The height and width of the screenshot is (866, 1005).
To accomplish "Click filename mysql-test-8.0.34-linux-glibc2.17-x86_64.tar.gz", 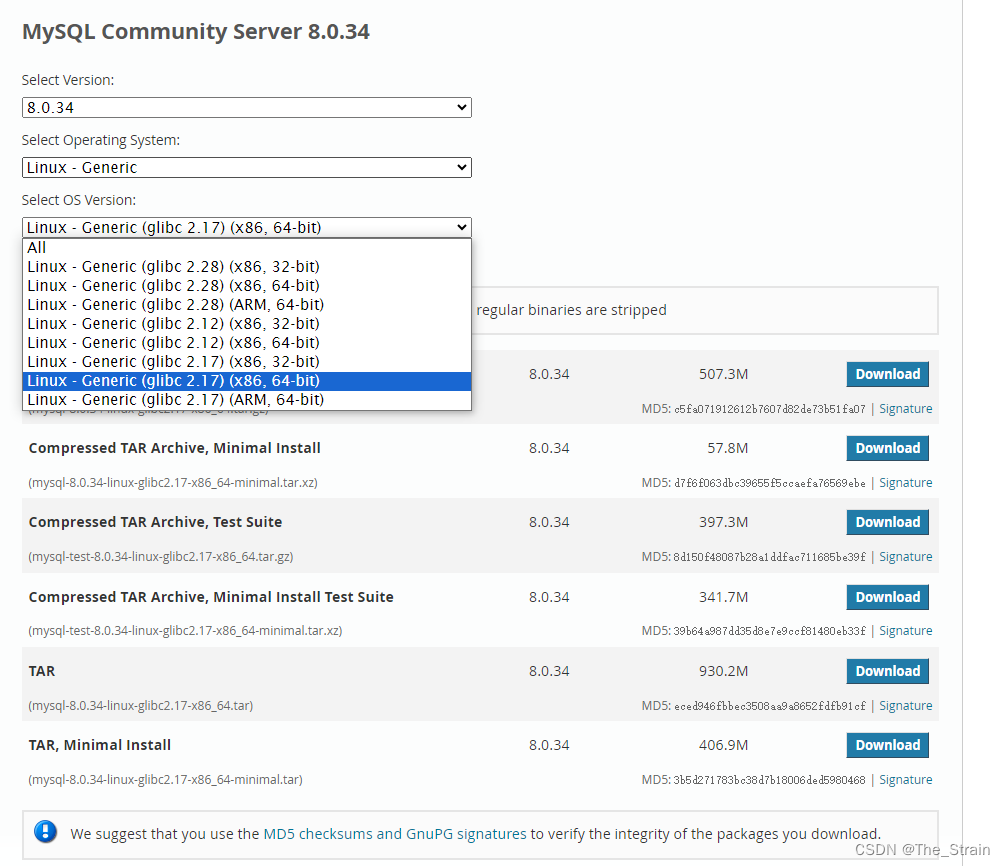I will point(161,557).
